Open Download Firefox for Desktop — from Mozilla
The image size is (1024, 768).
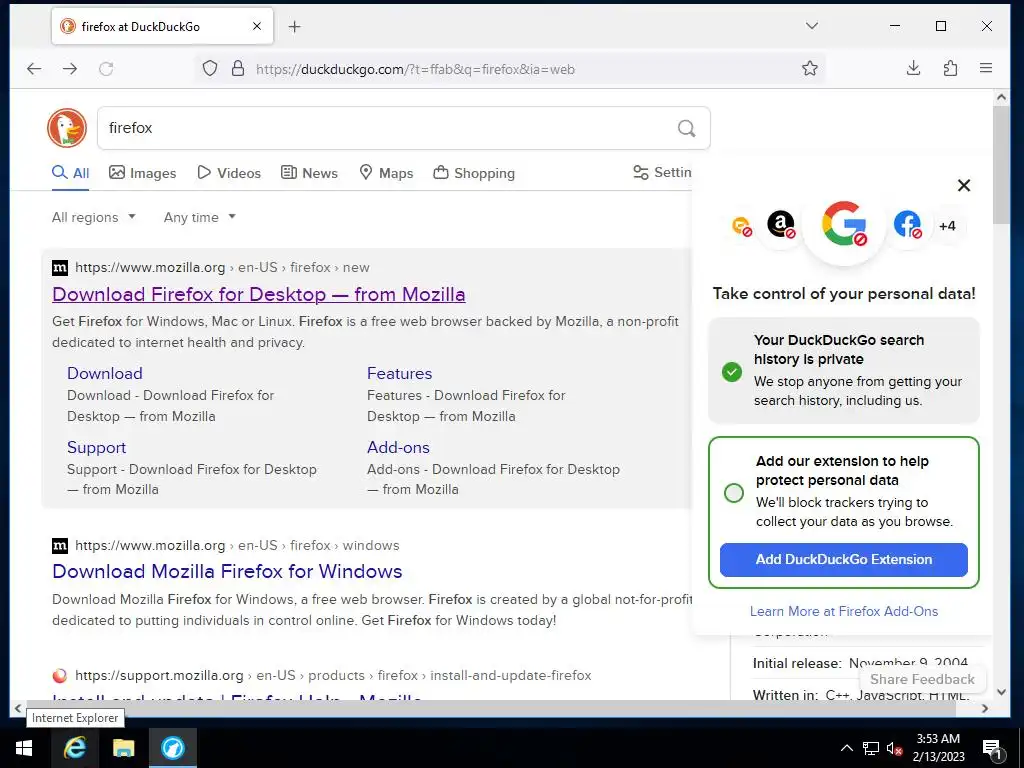tap(259, 295)
